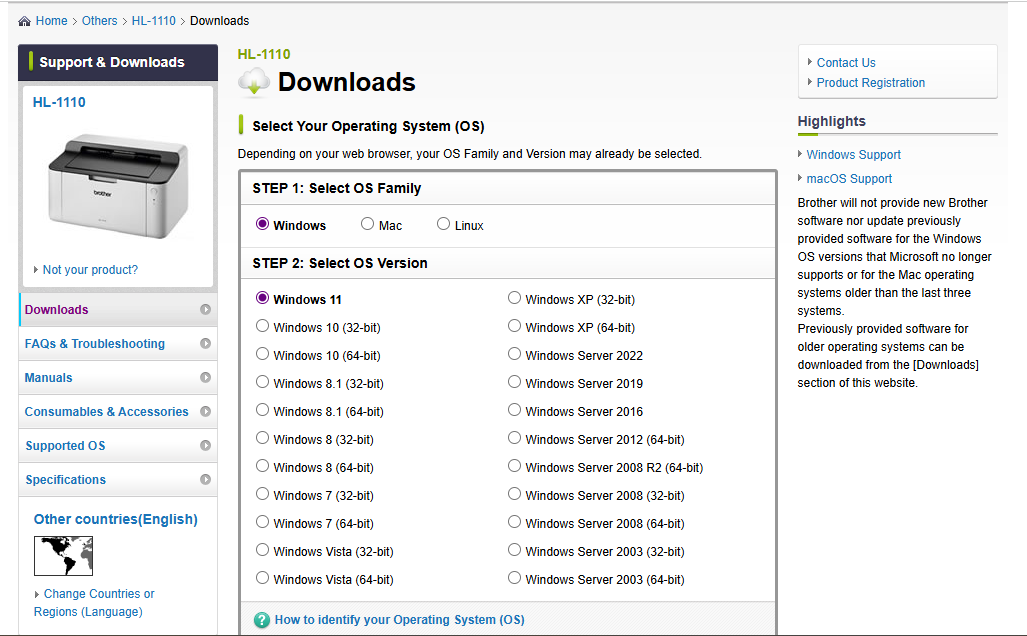The image size is (1027, 636).
Task: Click the arrow icon beside Supported OS
Action: pos(205,446)
